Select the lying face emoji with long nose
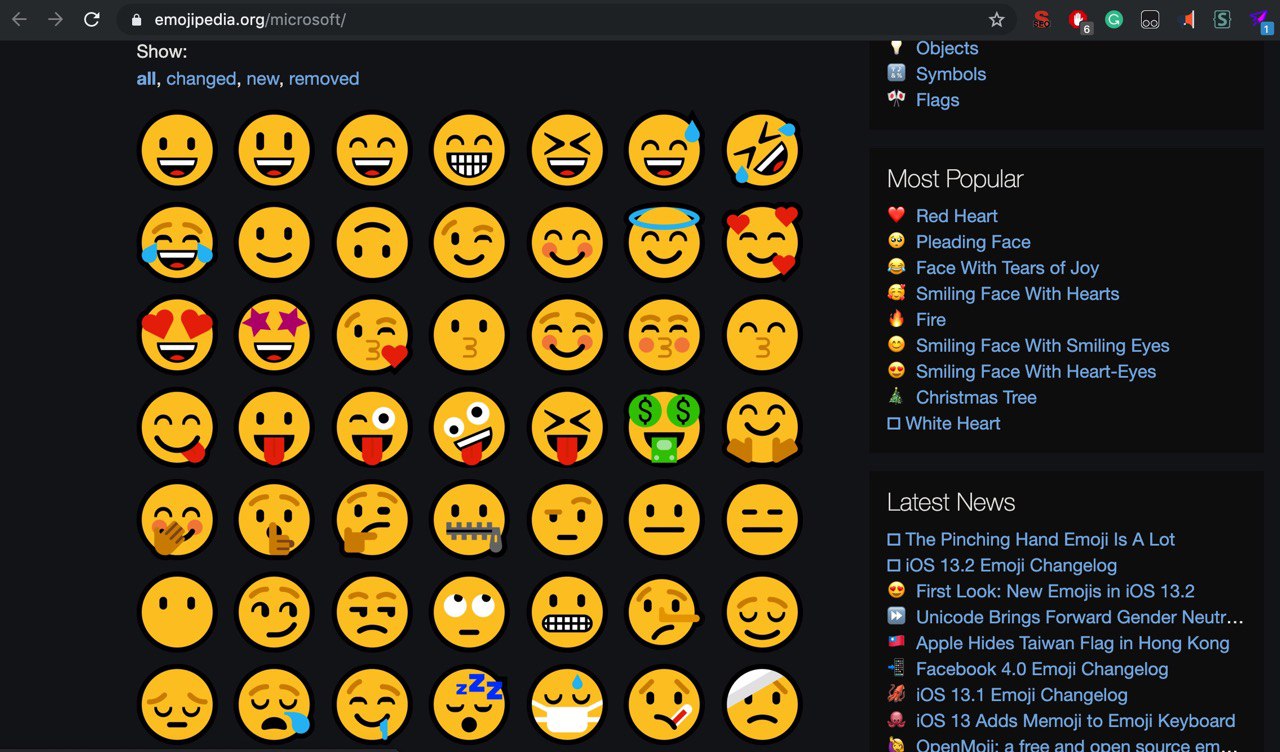The height and width of the screenshot is (752, 1280). pyautogui.click(x=665, y=612)
